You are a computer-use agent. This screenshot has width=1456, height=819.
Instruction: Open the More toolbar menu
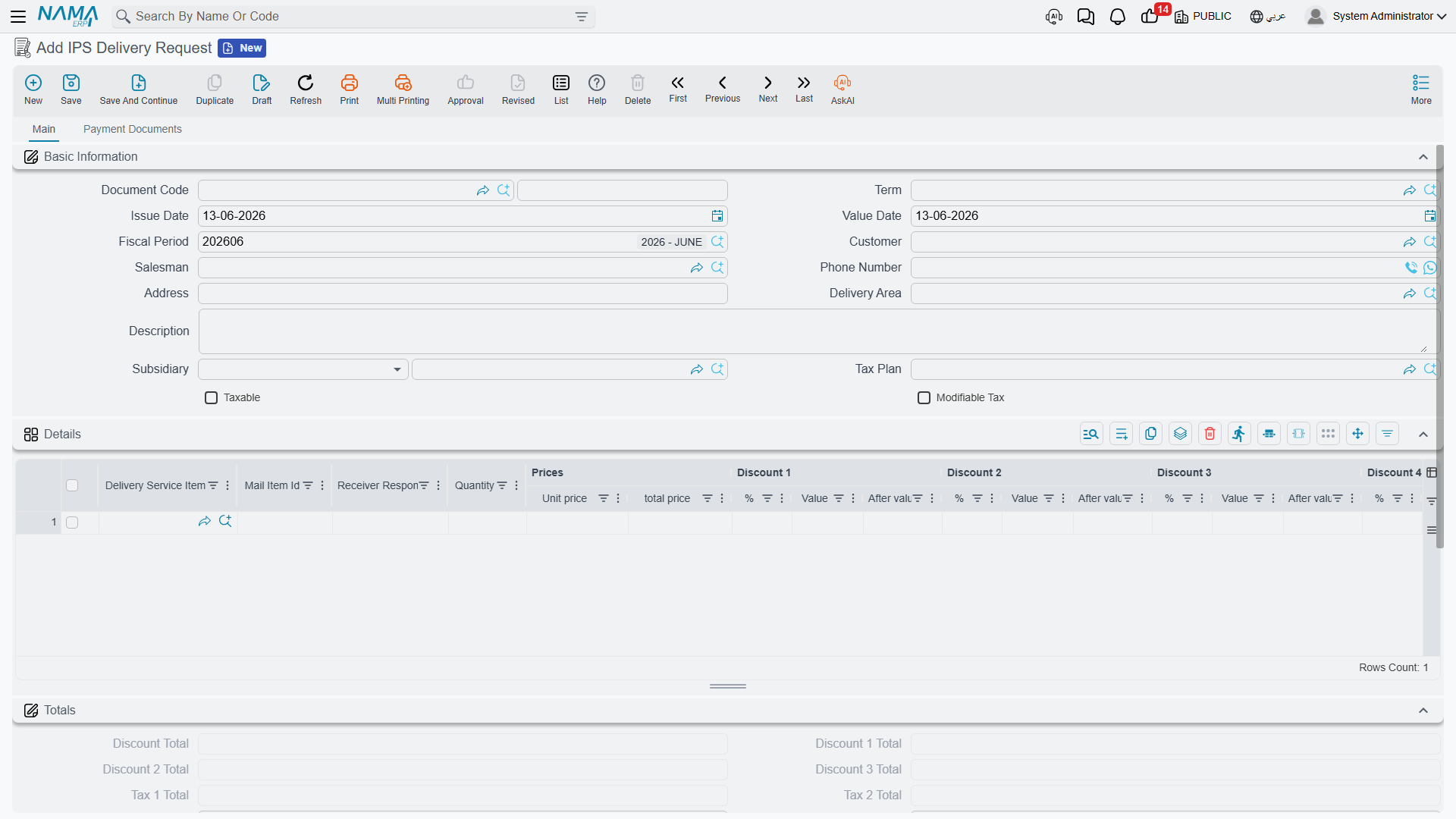pos(1421,89)
